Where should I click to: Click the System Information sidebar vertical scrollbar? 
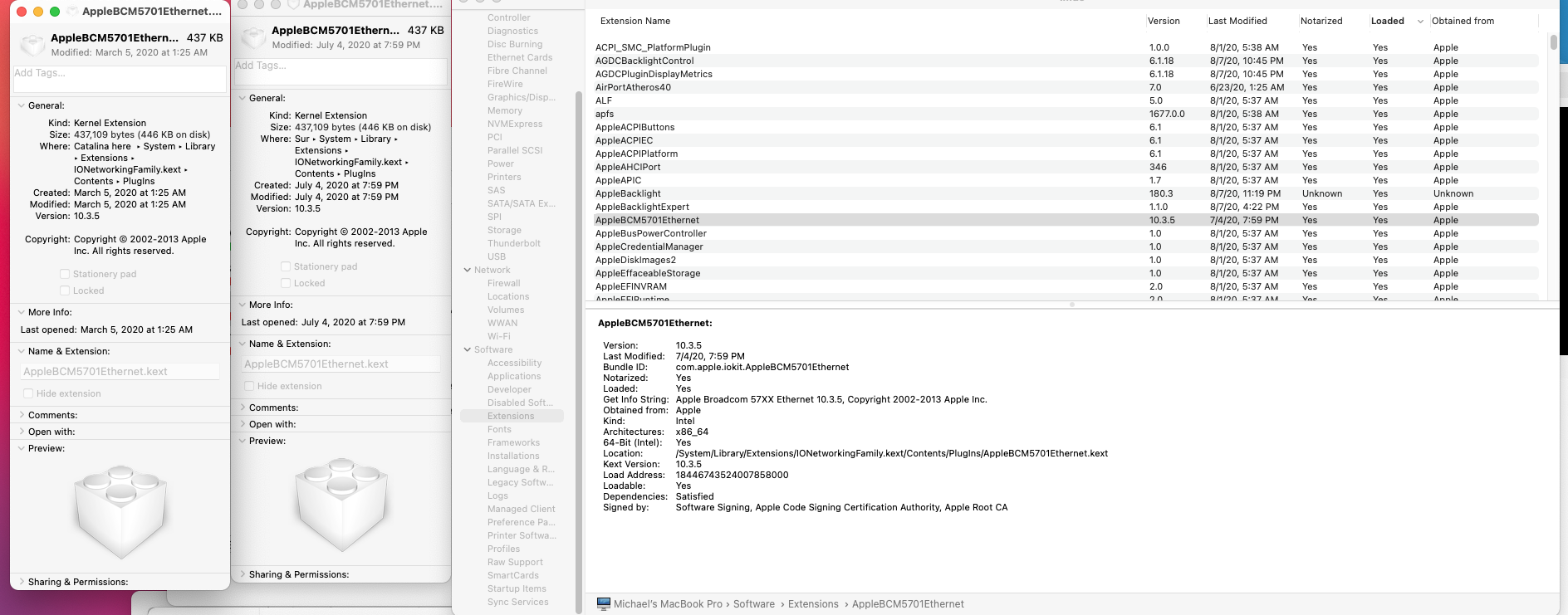[x=579, y=353]
